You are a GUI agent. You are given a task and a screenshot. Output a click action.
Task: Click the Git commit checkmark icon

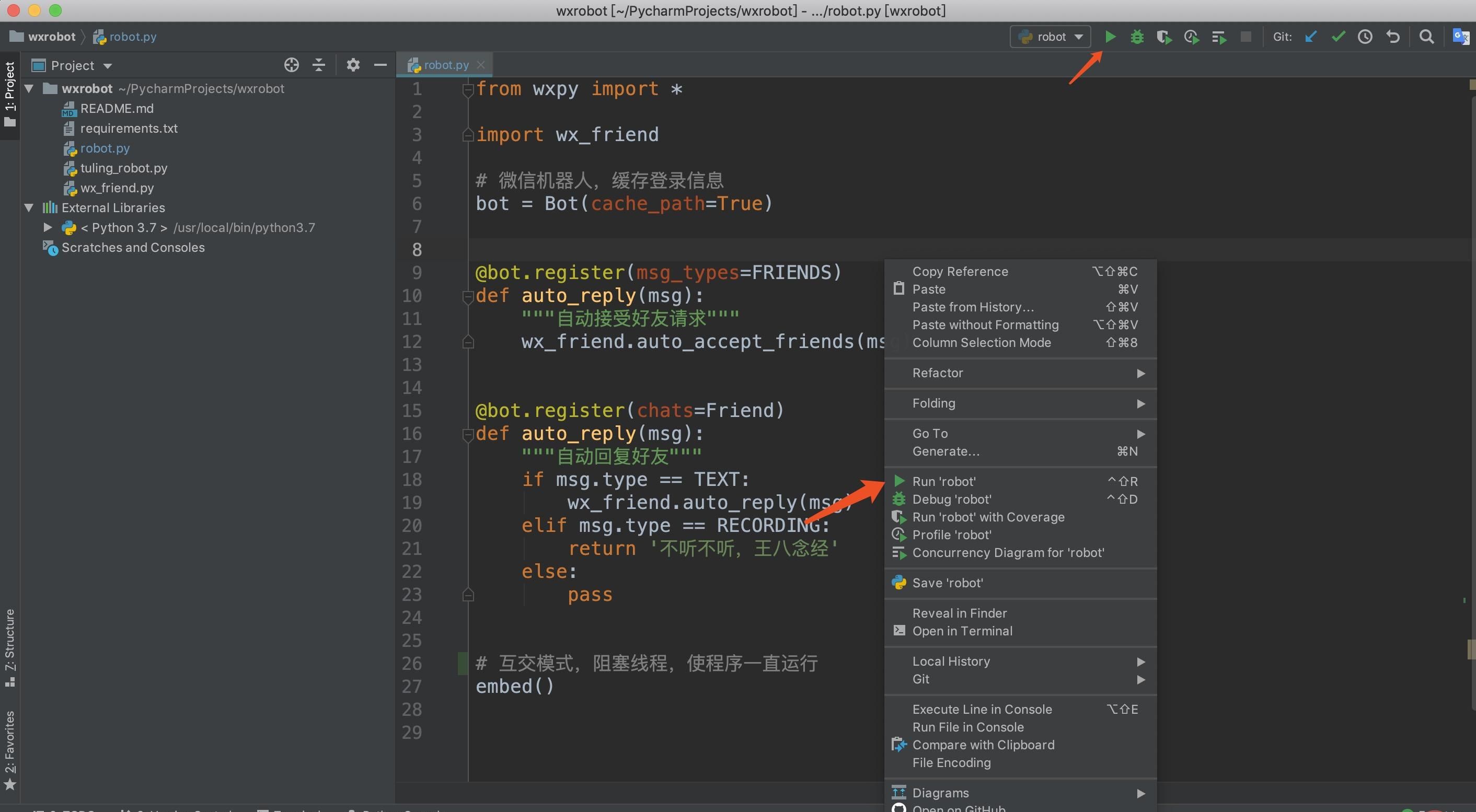pyautogui.click(x=1337, y=38)
